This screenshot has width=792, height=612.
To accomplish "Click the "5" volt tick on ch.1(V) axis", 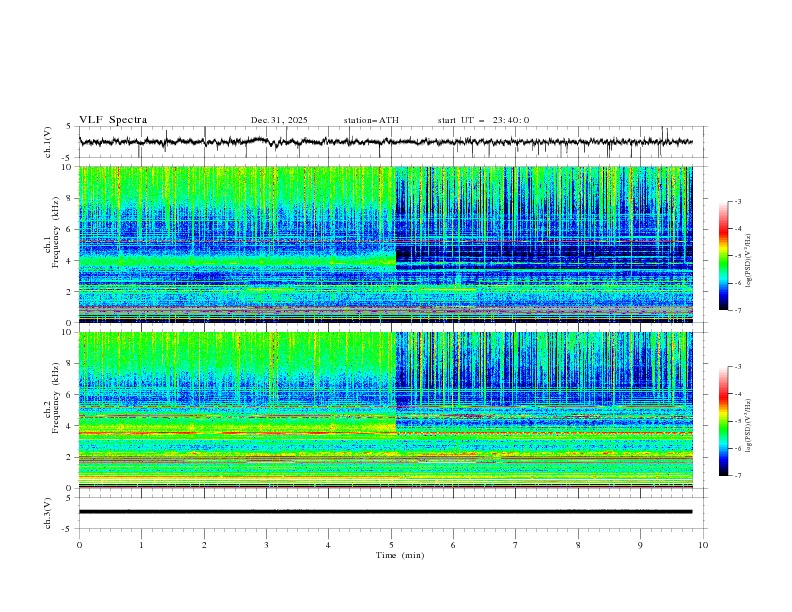I will (69, 126).
